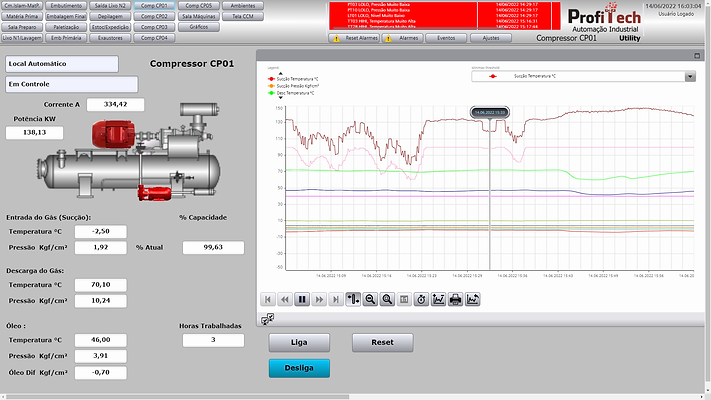This screenshot has width=711, height=400.
Task: Click the export trend data icon
Action: pos(473,299)
